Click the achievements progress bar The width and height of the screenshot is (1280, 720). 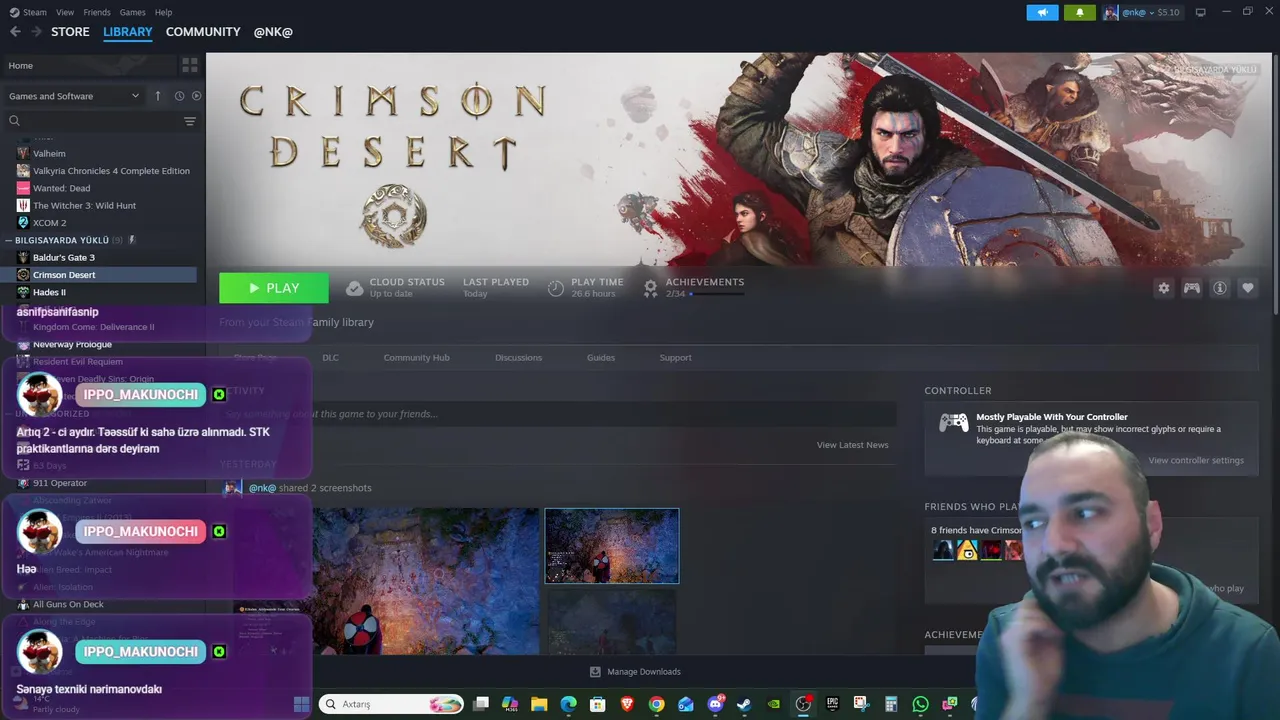click(716, 294)
